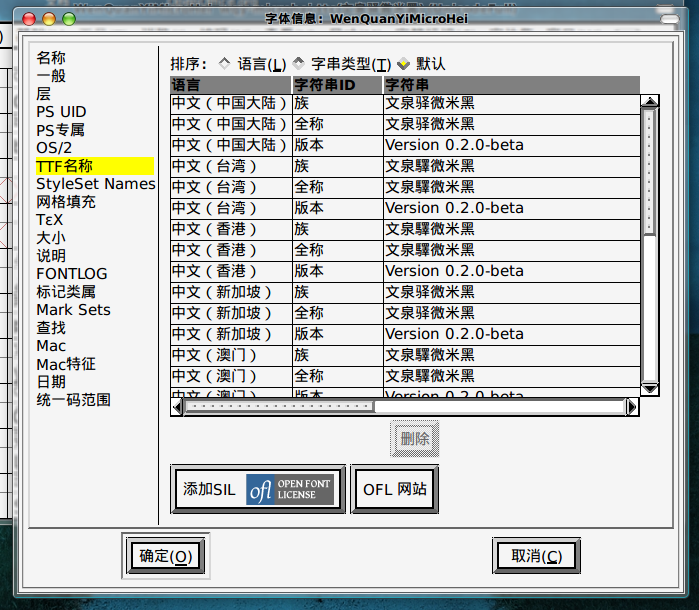Open the FONTLOG section
The width and height of the screenshot is (699, 610).
click(x=72, y=274)
